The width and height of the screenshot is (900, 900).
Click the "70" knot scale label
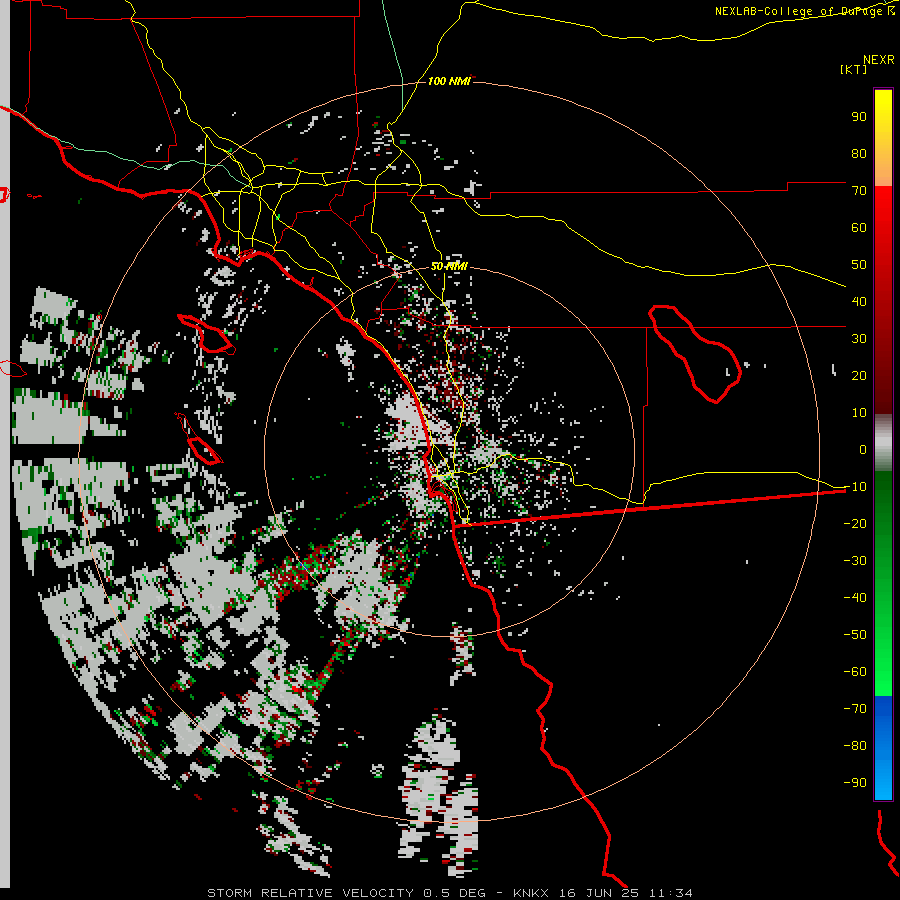click(x=859, y=191)
